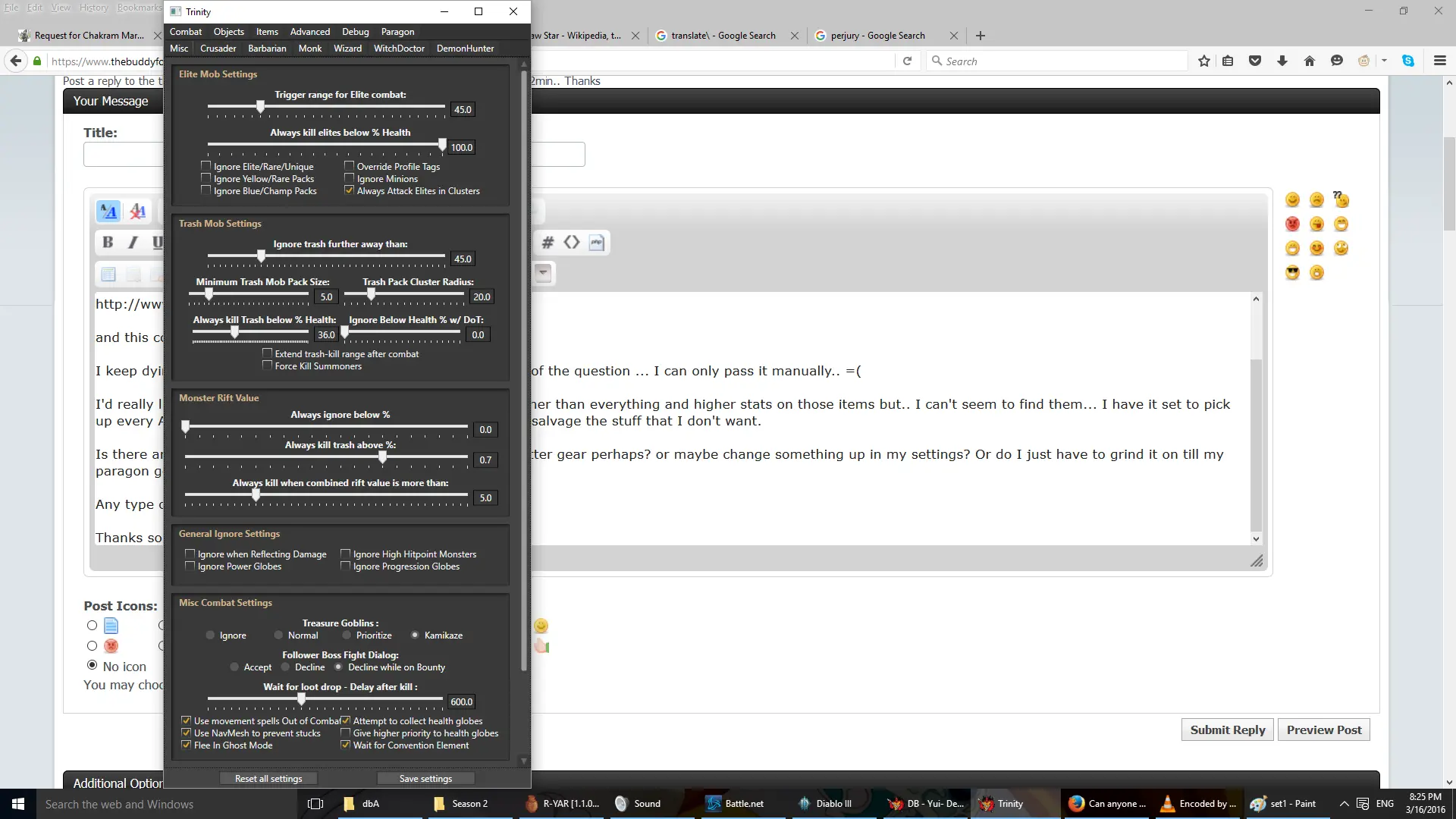This screenshot has width=1456, height=819.
Task: Uncheck Flee In Ghost Mode
Action: coord(186,745)
